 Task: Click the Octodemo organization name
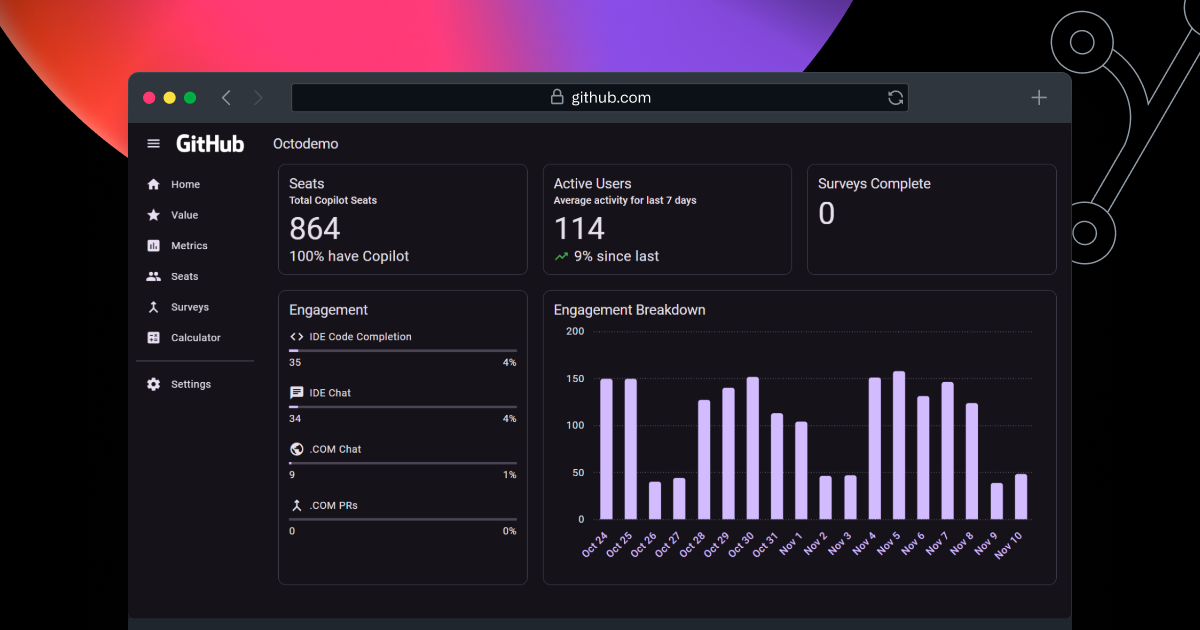point(306,144)
